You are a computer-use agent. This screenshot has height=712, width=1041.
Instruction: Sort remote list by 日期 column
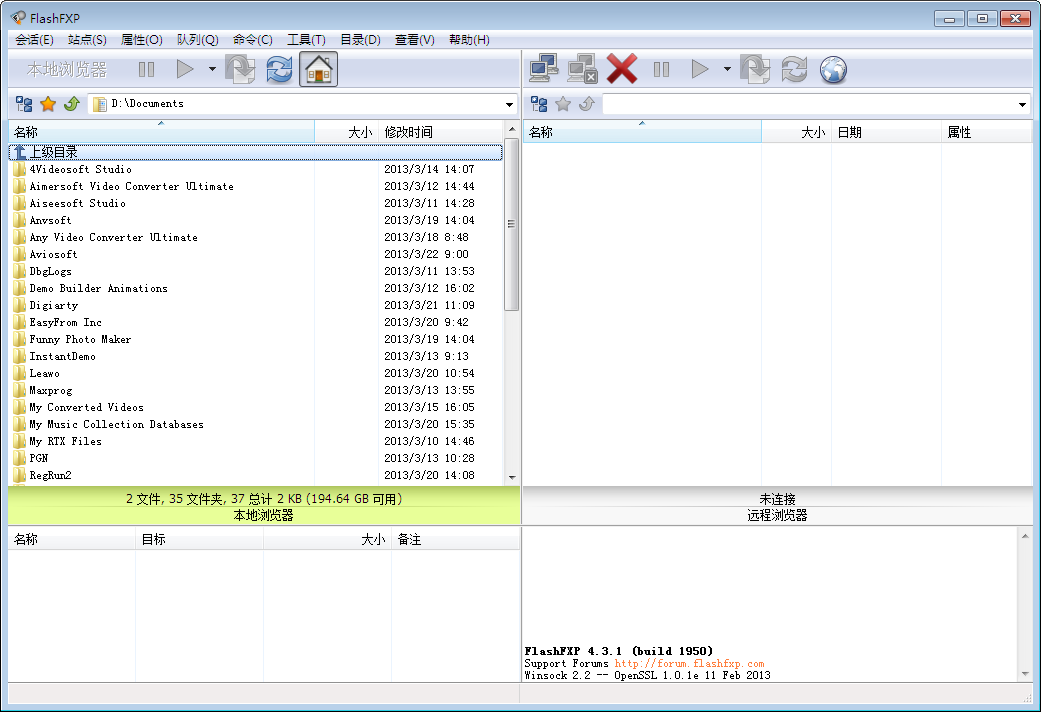point(886,132)
